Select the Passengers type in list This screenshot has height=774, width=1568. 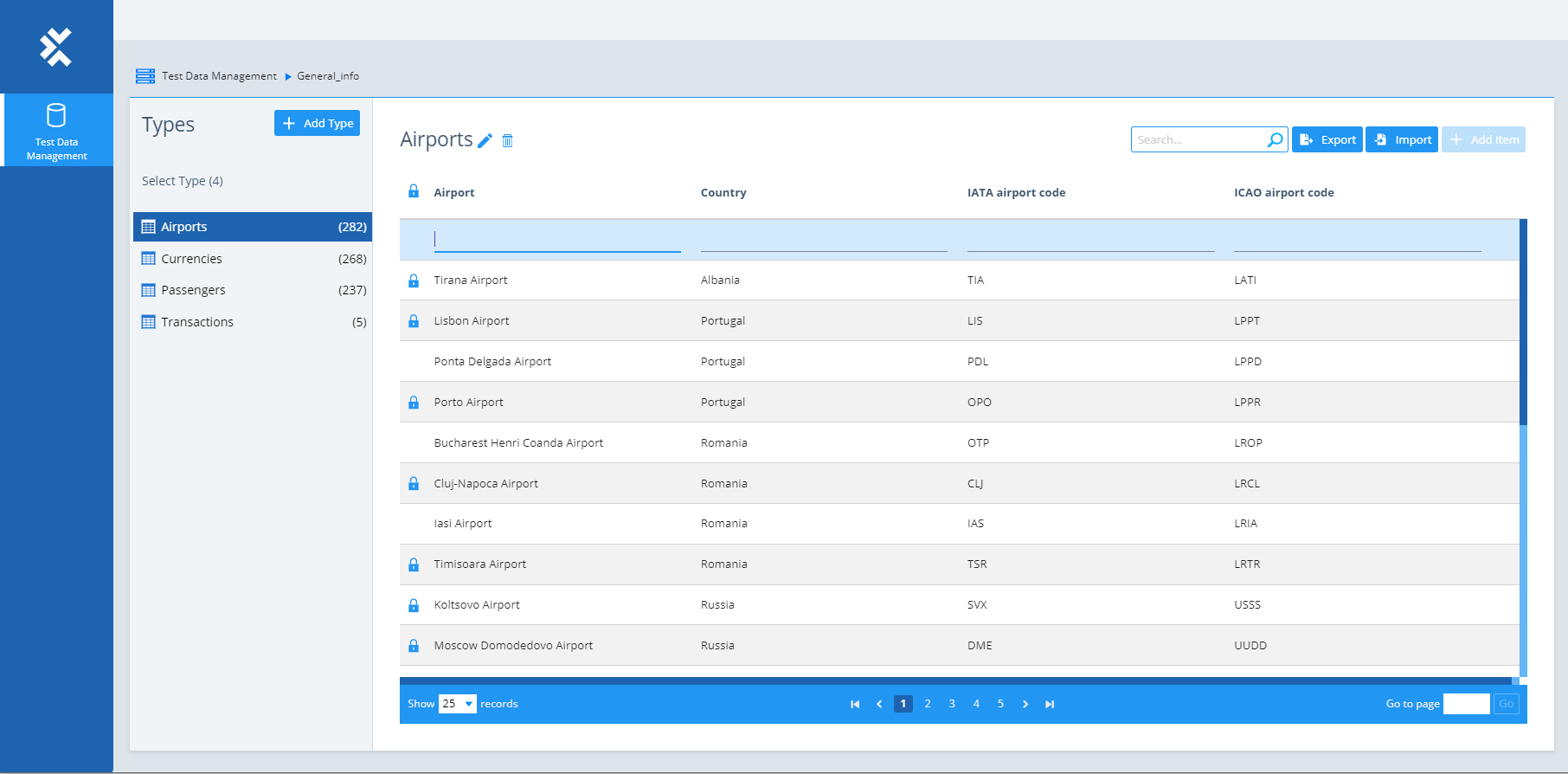pos(193,290)
